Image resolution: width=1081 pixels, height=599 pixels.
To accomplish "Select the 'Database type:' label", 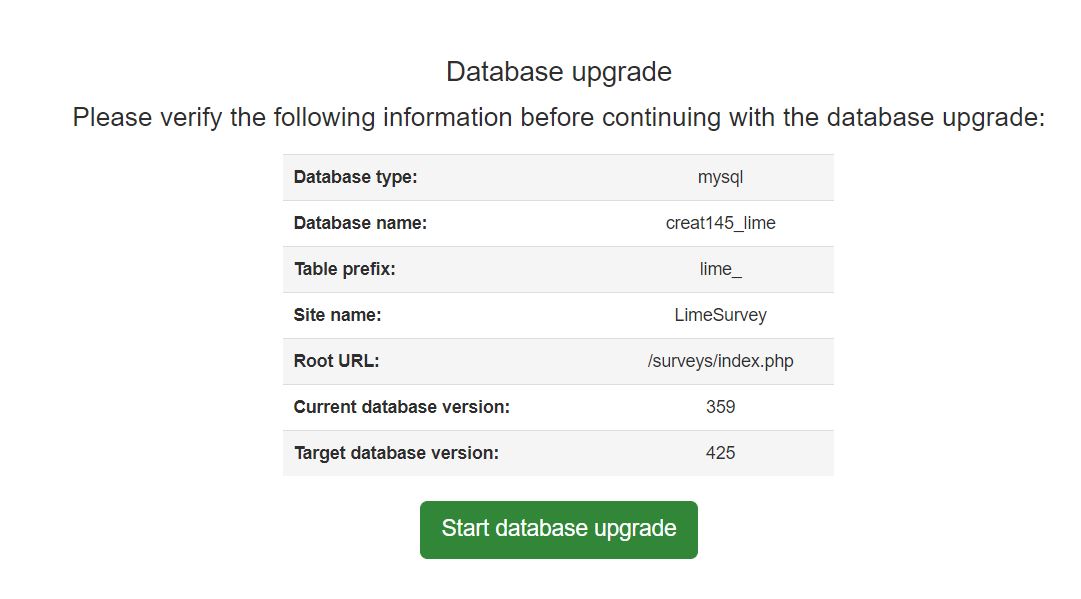I will (x=355, y=177).
